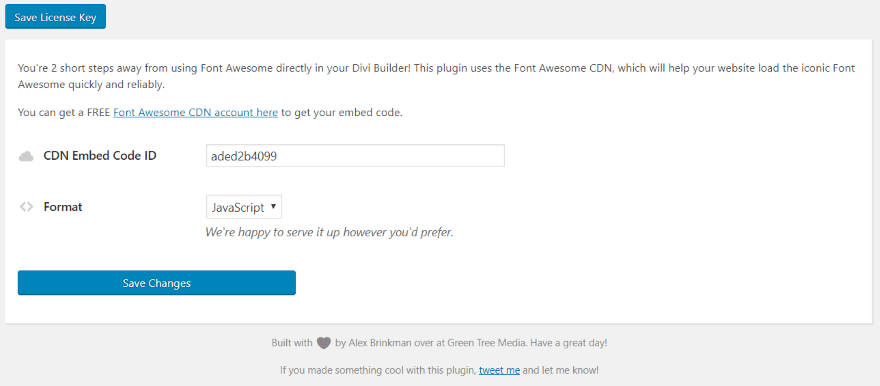This screenshot has width=880, height=386.
Task: Click the cloud icon beside CDN Embed Code ID
Action: click(26, 156)
